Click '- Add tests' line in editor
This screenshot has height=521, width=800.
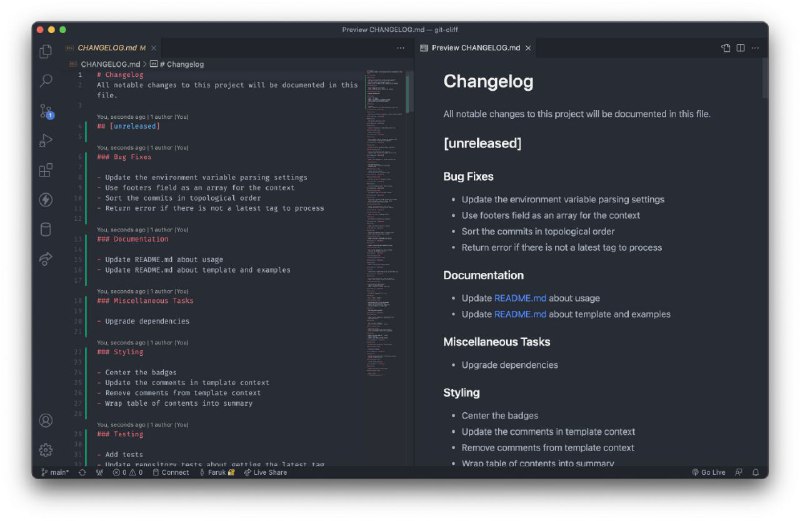click(120, 454)
